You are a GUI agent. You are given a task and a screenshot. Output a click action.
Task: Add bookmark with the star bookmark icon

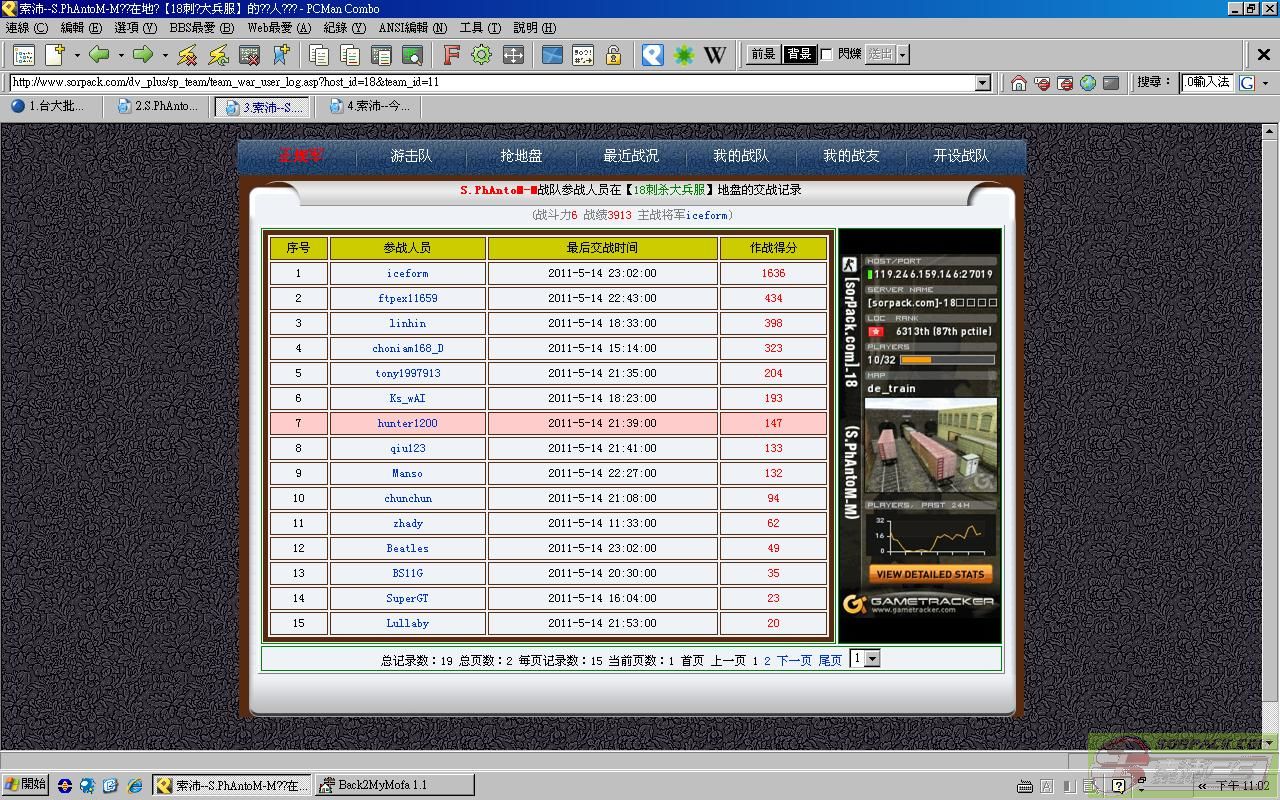click(x=282, y=55)
